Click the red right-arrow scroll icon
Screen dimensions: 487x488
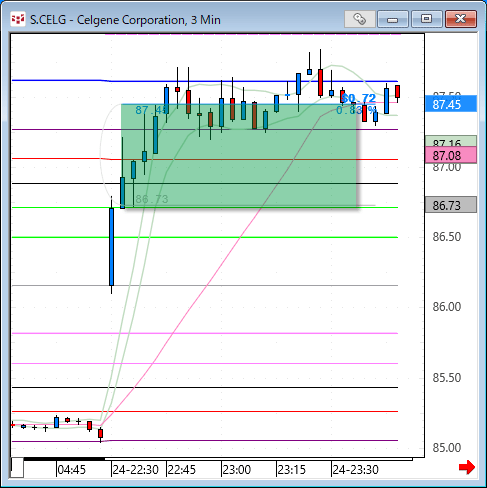pyautogui.click(x=467, y=467)
